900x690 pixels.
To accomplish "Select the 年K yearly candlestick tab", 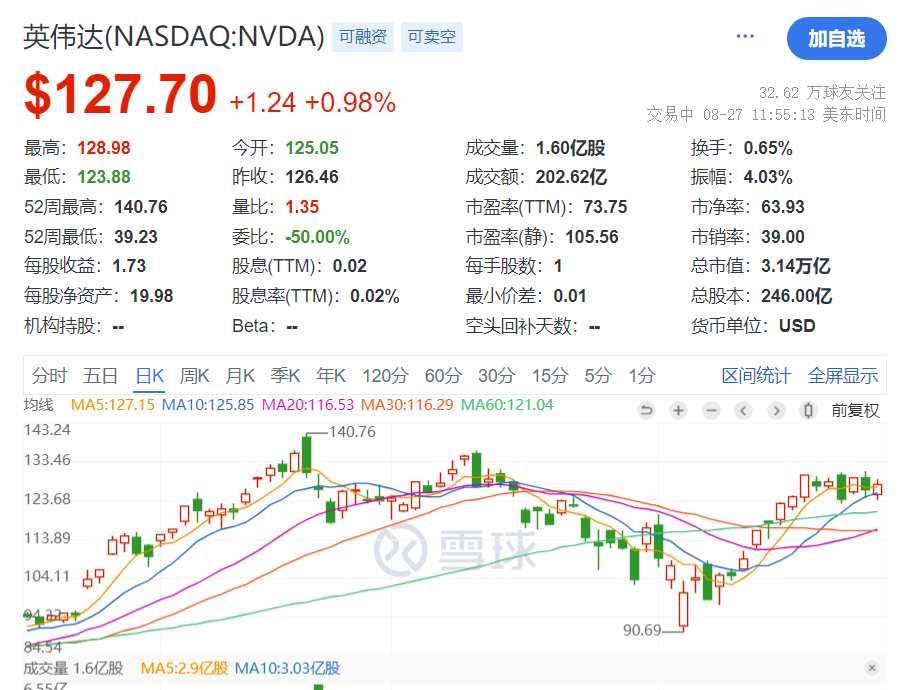I will pos(331,376).
